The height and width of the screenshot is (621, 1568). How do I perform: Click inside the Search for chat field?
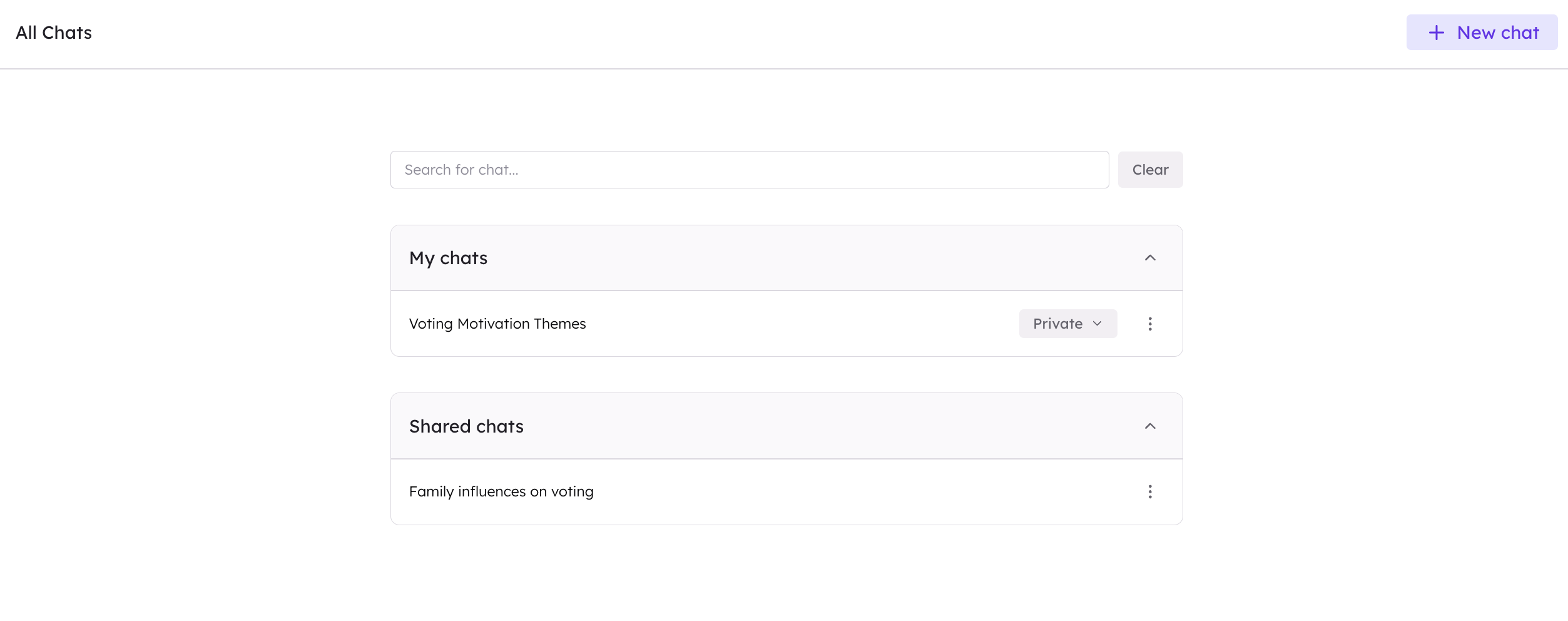[749, 170]
